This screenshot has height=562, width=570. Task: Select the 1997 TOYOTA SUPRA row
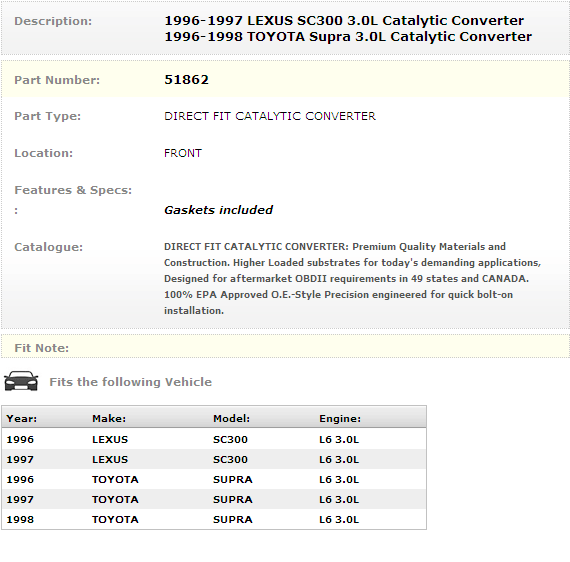tap(214, 499)
